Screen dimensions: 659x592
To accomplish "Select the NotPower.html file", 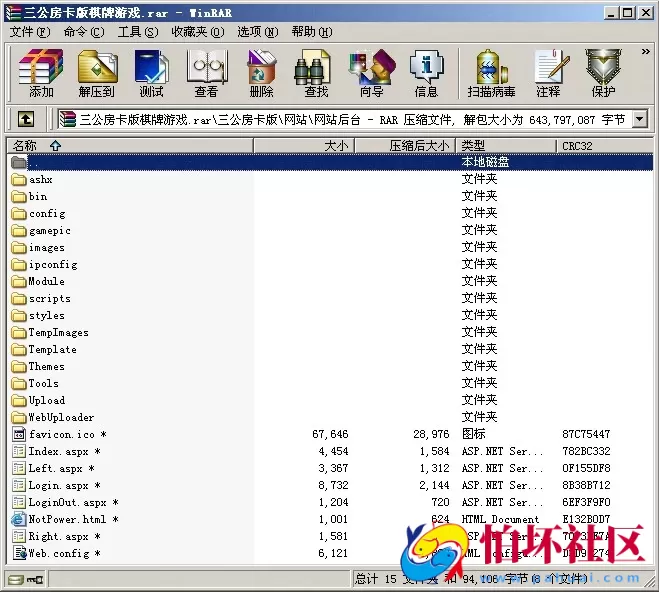I will pos(65,519).
